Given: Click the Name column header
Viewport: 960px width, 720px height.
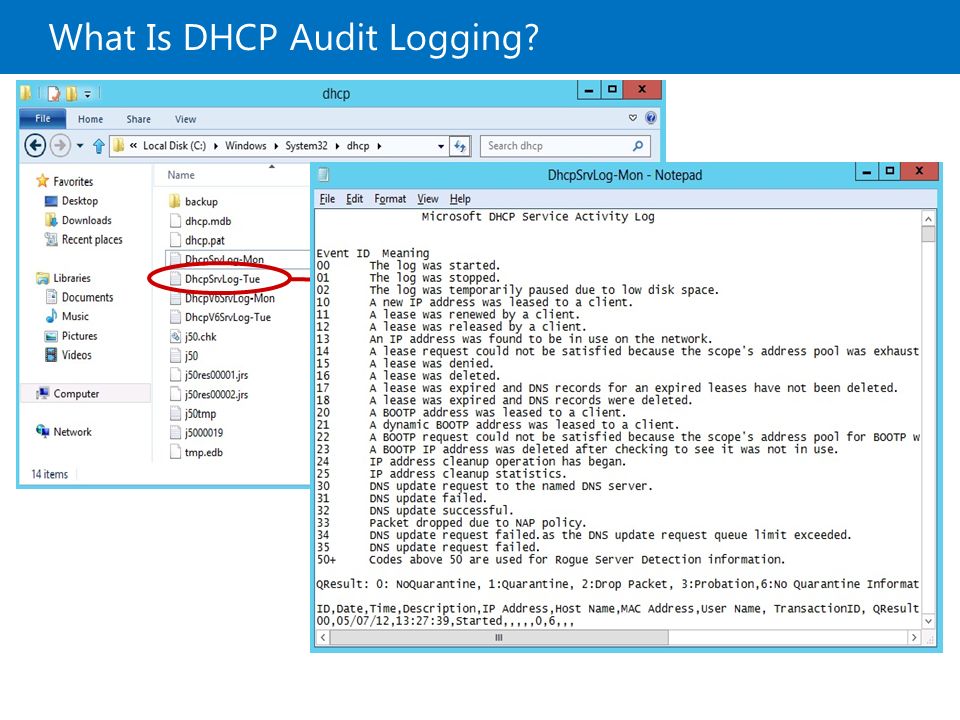Looking at the screenshot, I should [x=181, y=175].
